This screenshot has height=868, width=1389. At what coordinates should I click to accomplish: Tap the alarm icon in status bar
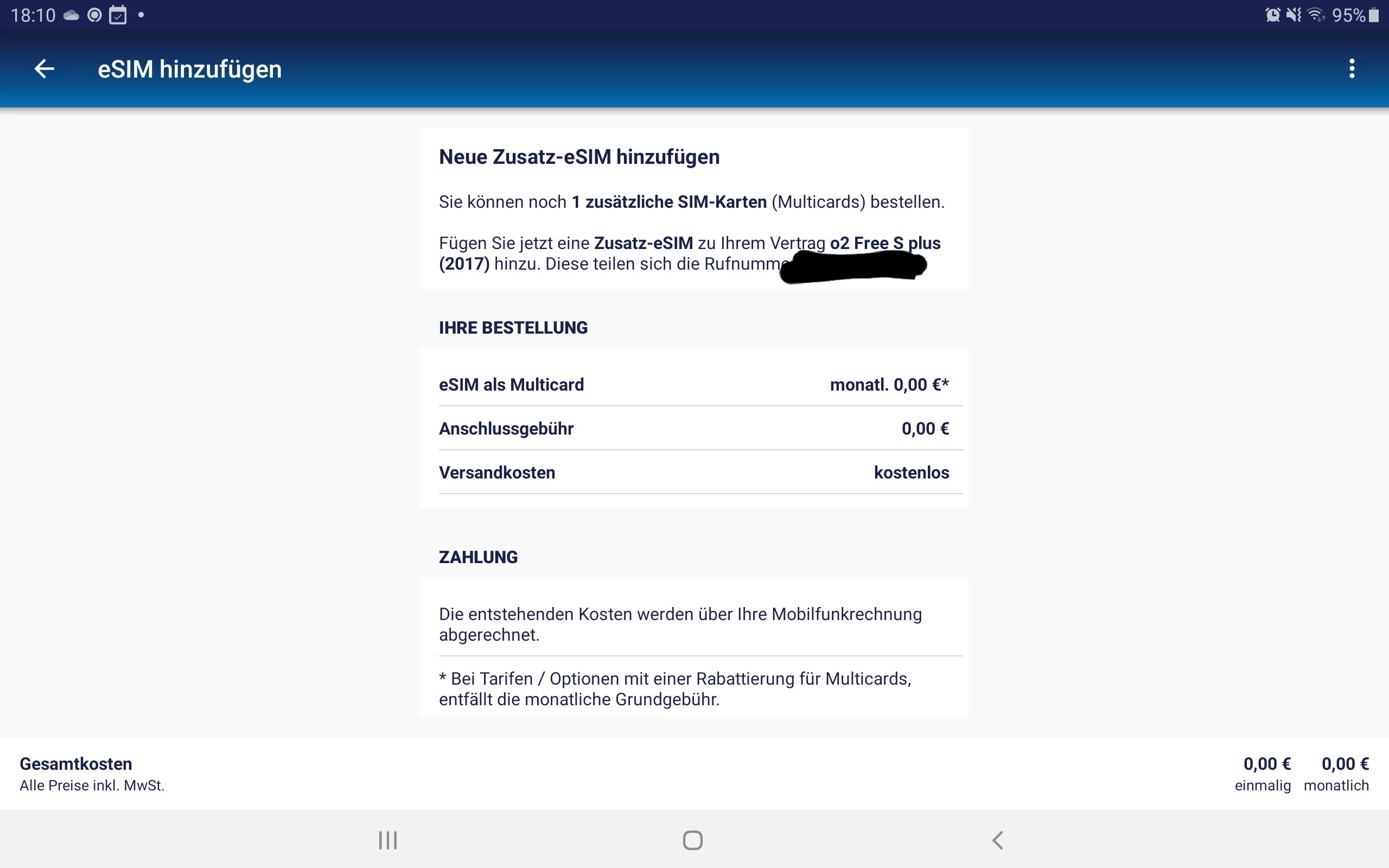pos(1272,15)
